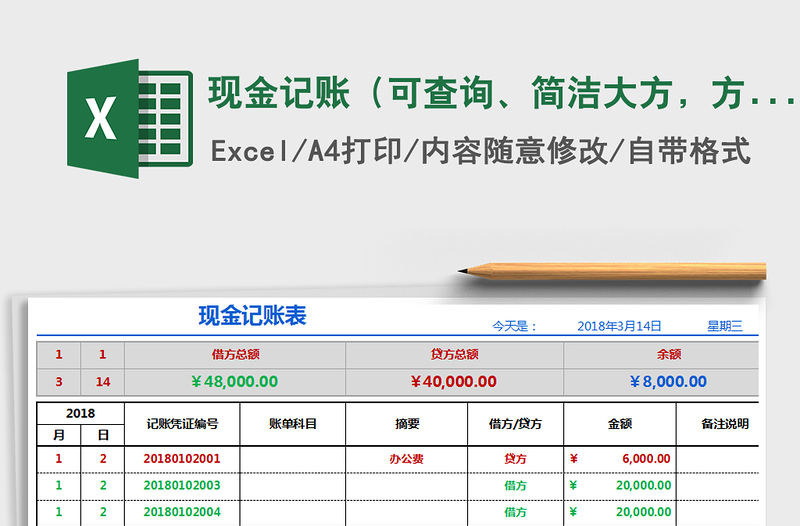
Task: Select empty 账单科目 cell in row 20180102001
Action: (293, 459)
